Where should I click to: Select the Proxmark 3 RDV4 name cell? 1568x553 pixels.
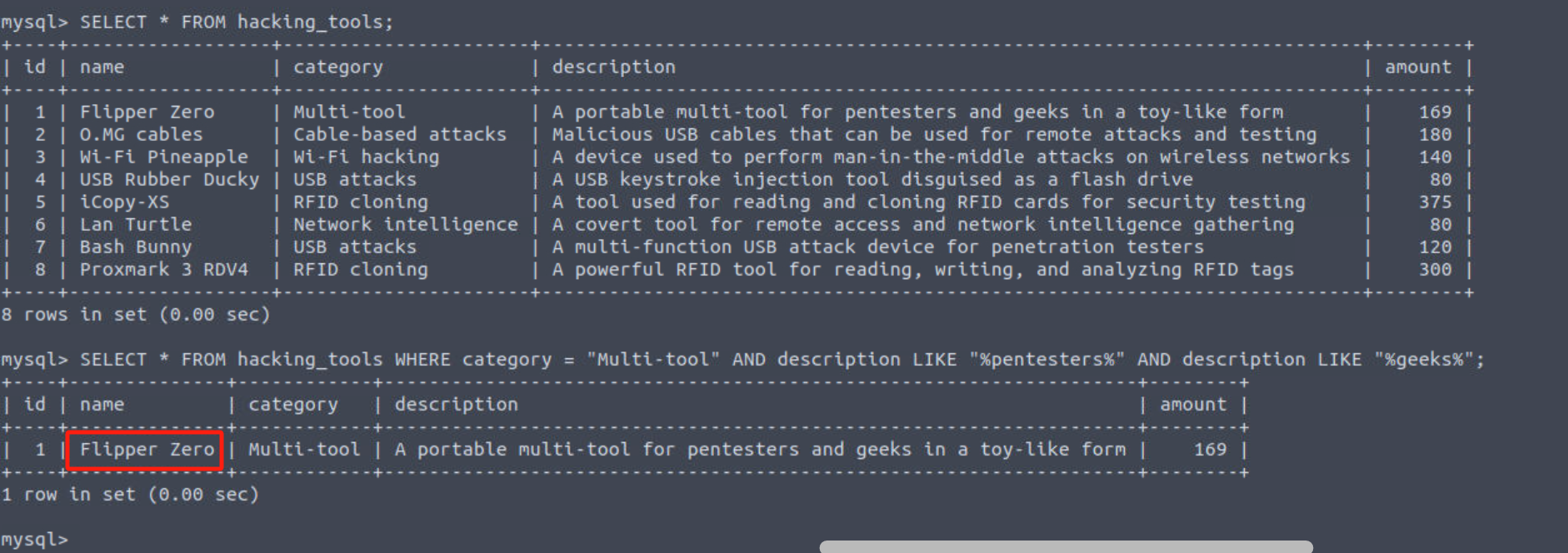(x=163, y=270)
